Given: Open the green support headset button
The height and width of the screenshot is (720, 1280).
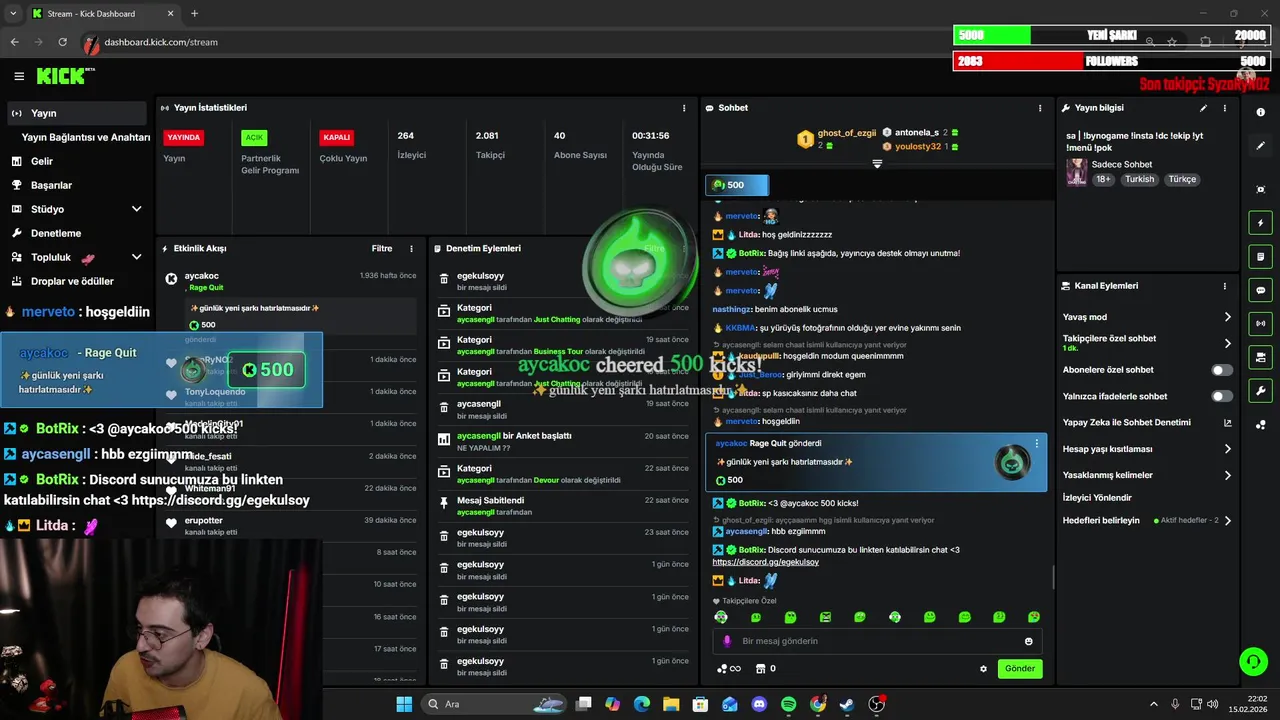Looking at the screenshot, I should tap(1253, 661).
